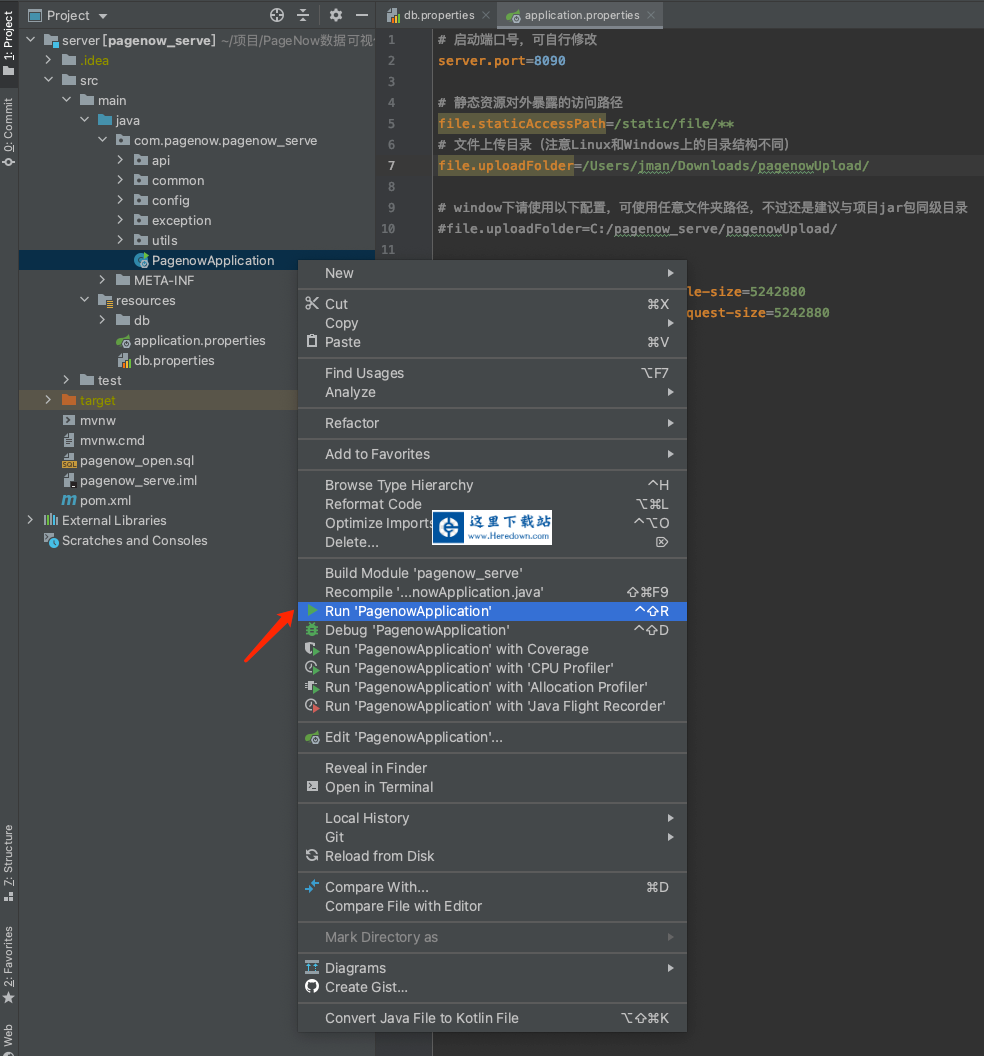The image size is (984, 1056).
Task: Expand the target folder
Action: coord(48,400)
